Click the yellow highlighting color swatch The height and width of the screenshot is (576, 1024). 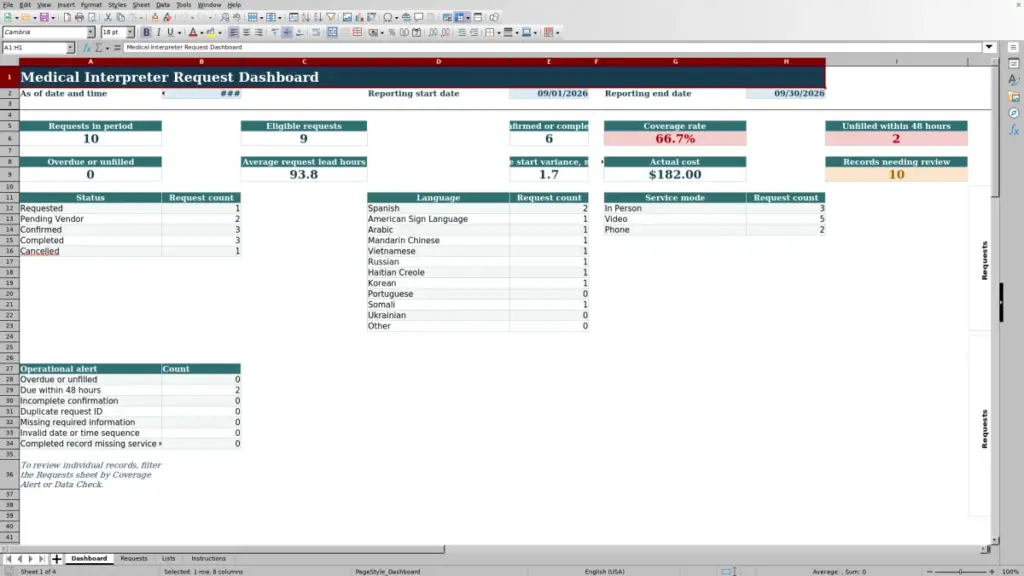(211, 32)
